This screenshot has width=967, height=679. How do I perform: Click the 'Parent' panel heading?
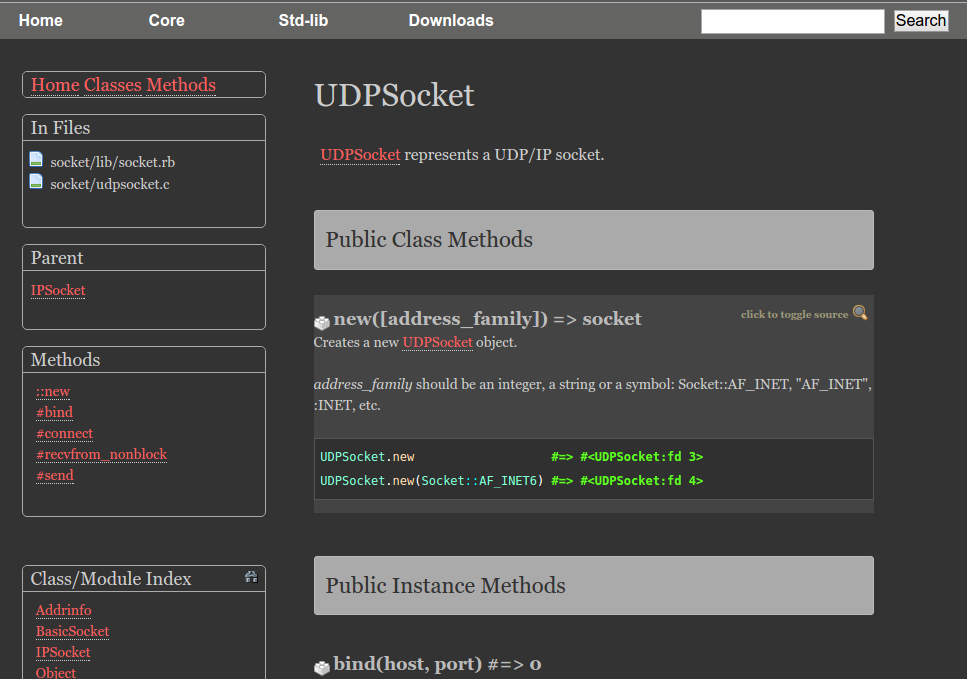pyautogui.click(x=57, y=258)
